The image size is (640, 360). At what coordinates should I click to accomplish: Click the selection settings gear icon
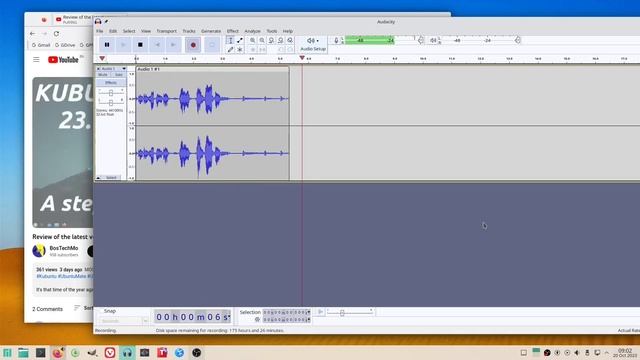(257, 320)
